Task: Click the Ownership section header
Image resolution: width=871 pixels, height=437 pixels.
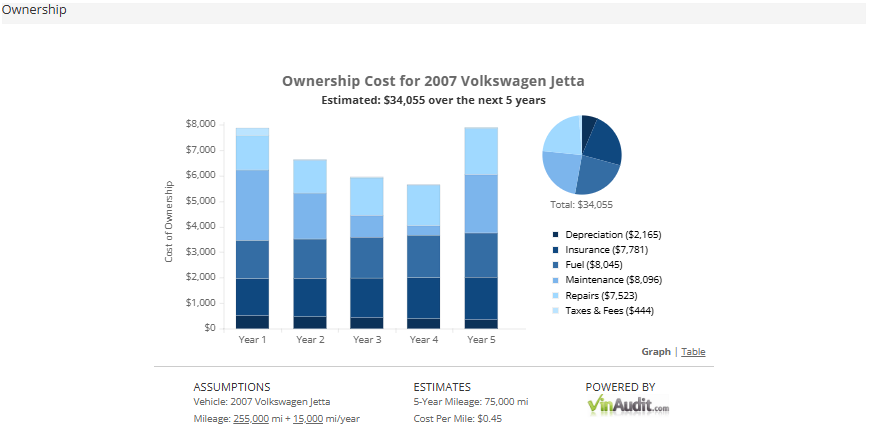Action: (x=34, y=10)
